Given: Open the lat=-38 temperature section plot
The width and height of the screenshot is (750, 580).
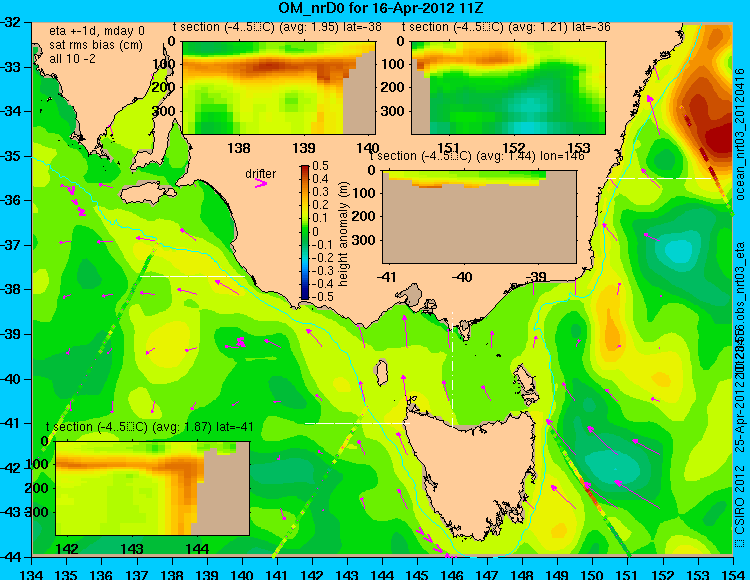Looking at the screenshot, I should click(279, 88).
